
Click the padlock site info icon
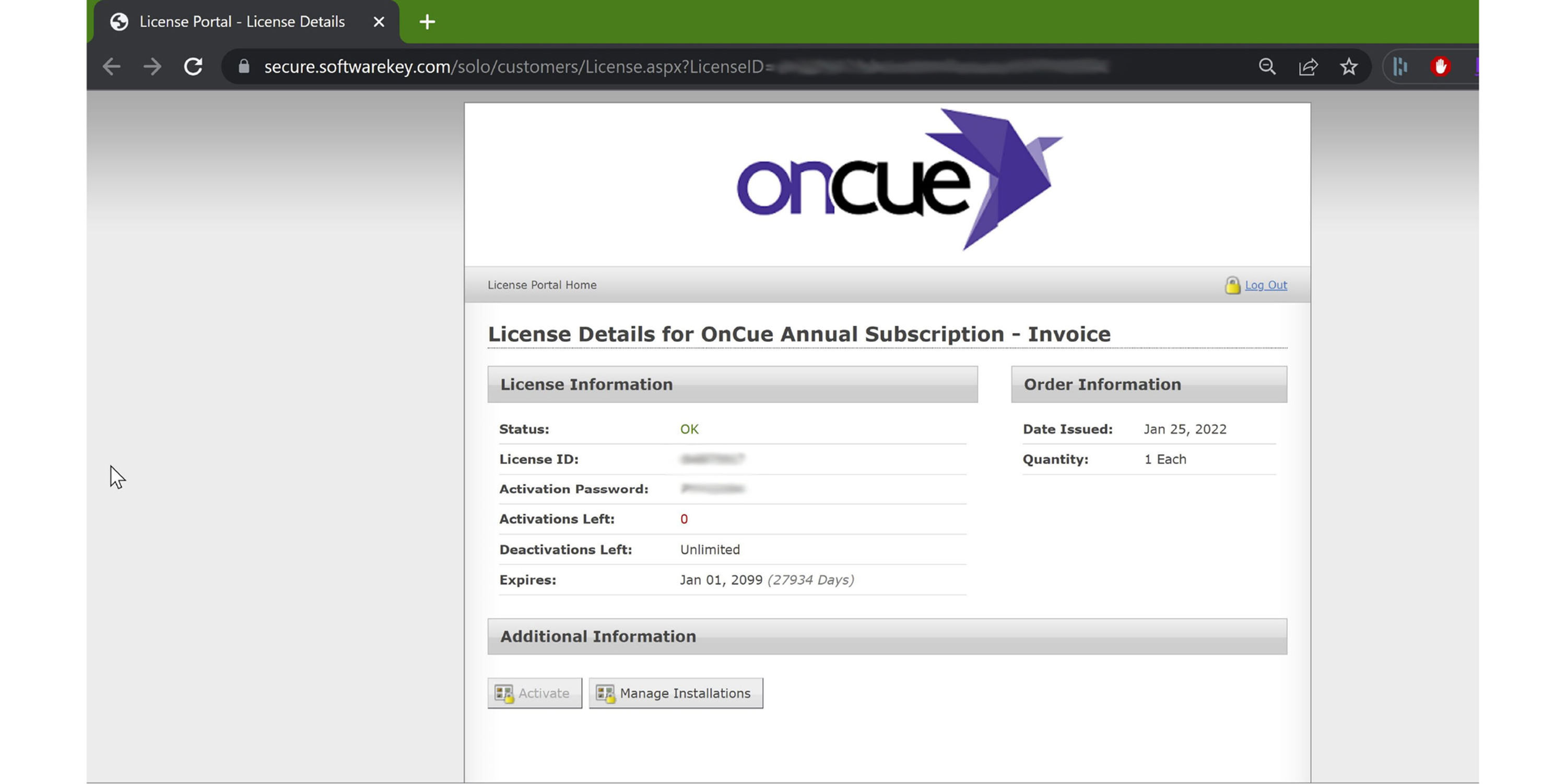tap(244, 66)
